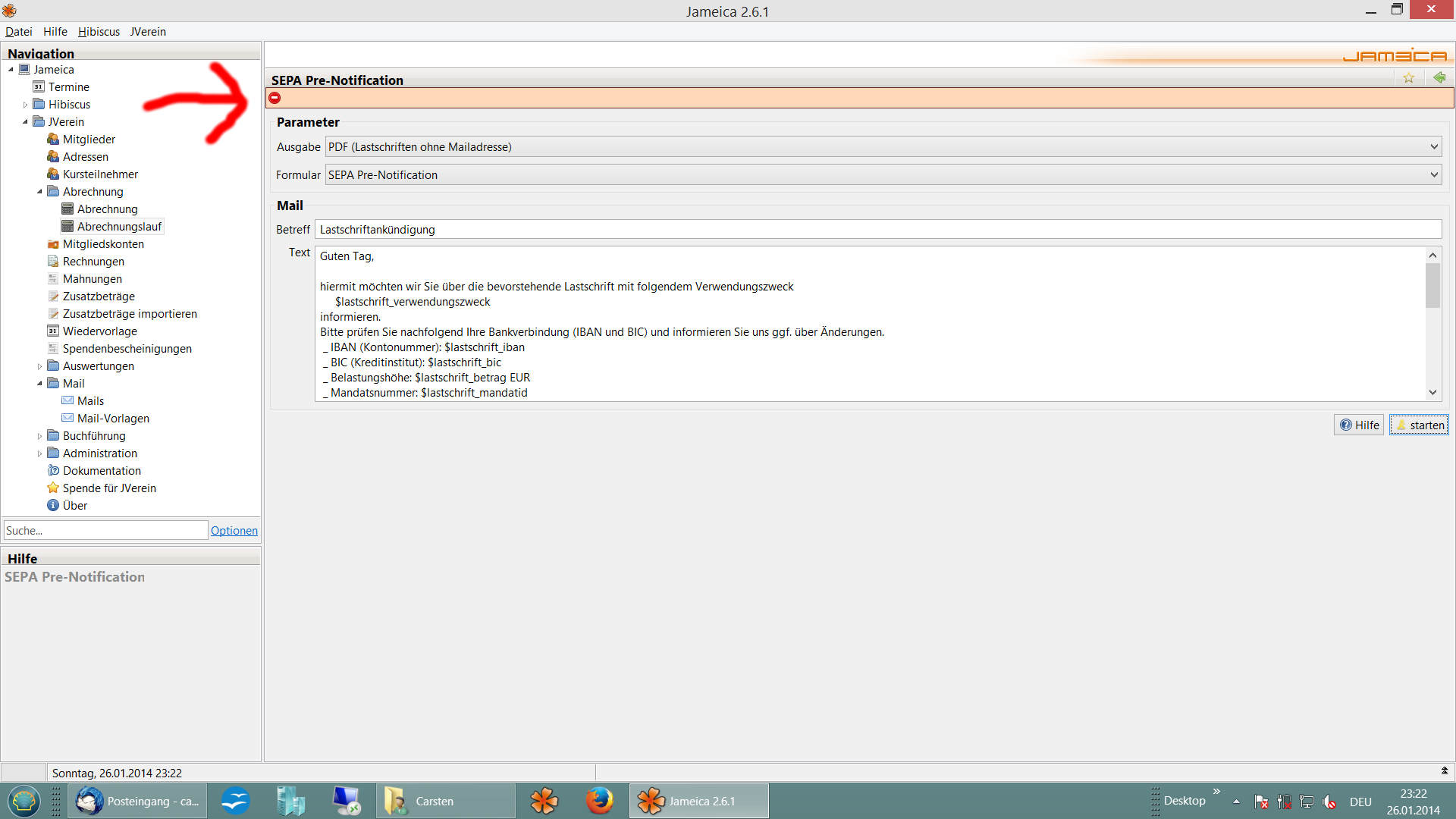
Task: Collapse the JVerein tree node
Action: pos(26,122)
